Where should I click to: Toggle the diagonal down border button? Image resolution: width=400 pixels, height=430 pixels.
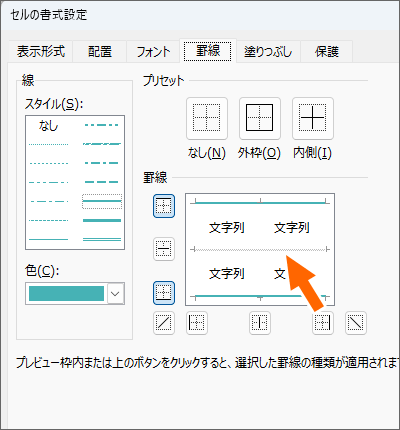click(356, 323)
